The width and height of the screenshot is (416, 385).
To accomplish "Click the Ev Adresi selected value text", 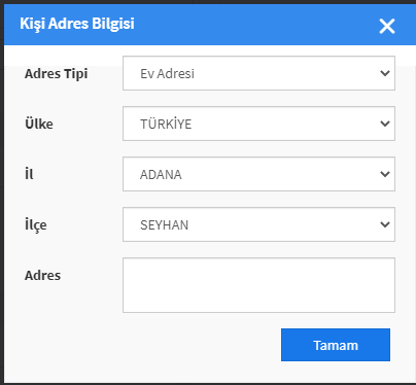I will pos(167,74).
